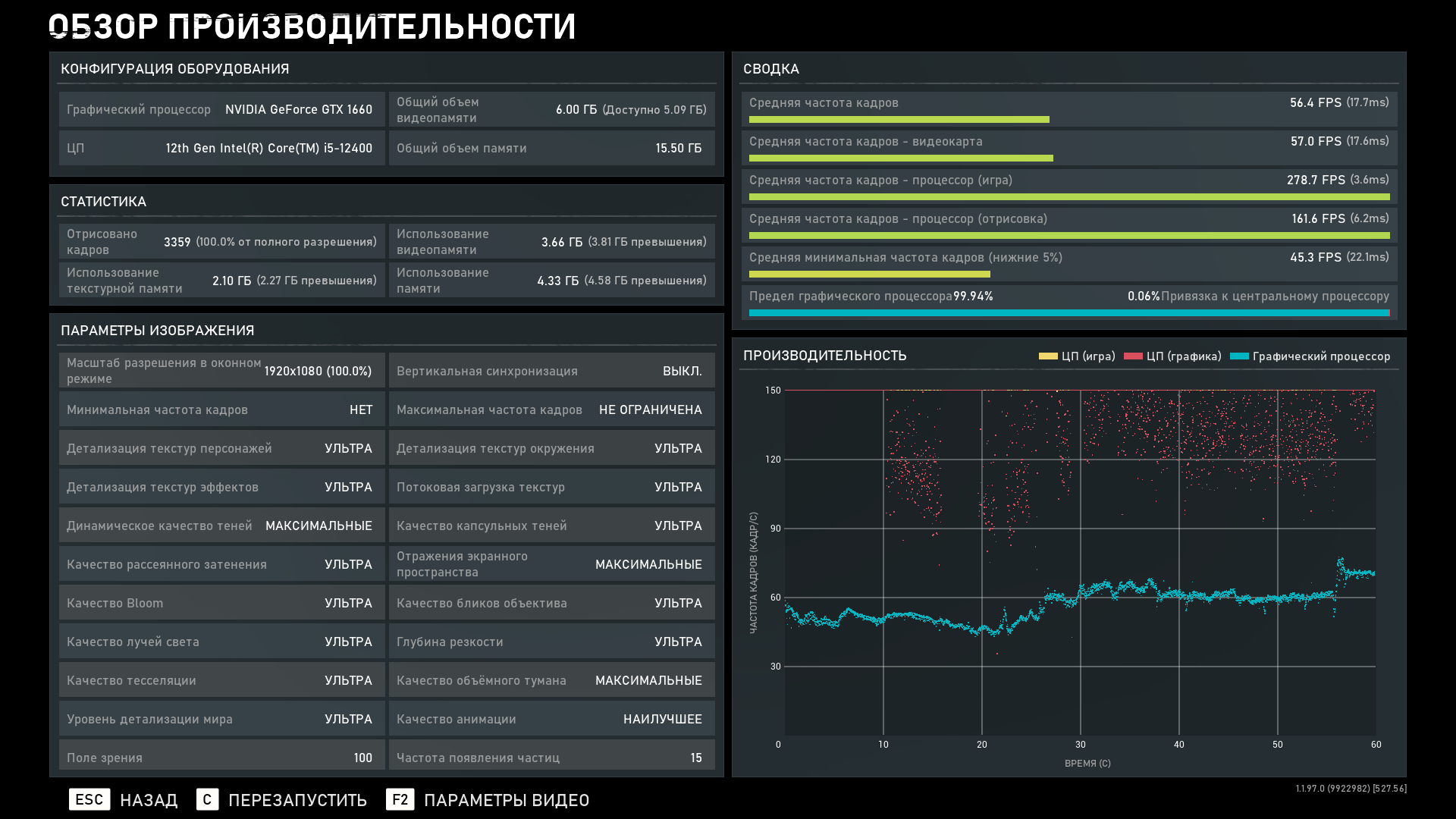This screenshot has width=1456, height=819.
Task: Click the Поле зрения value 100
Action: click(x=362, y=758)
